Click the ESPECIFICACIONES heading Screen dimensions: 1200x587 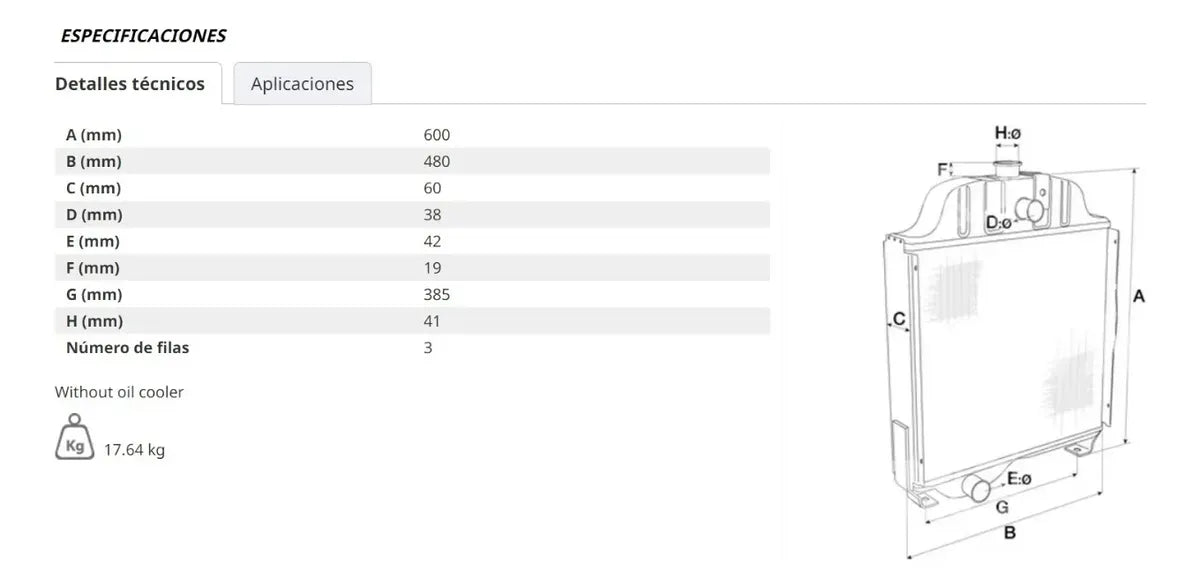pos(143,36)
